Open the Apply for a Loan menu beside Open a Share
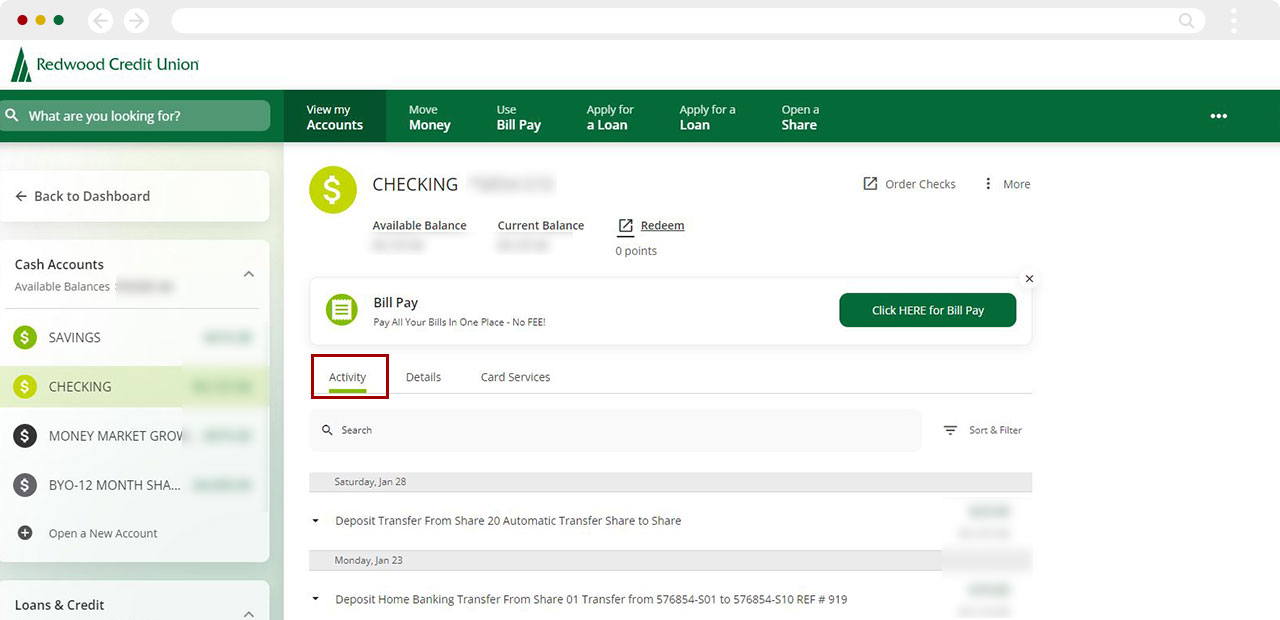The width and height of the screenshot is (1280, 620). tap(707, 117)
